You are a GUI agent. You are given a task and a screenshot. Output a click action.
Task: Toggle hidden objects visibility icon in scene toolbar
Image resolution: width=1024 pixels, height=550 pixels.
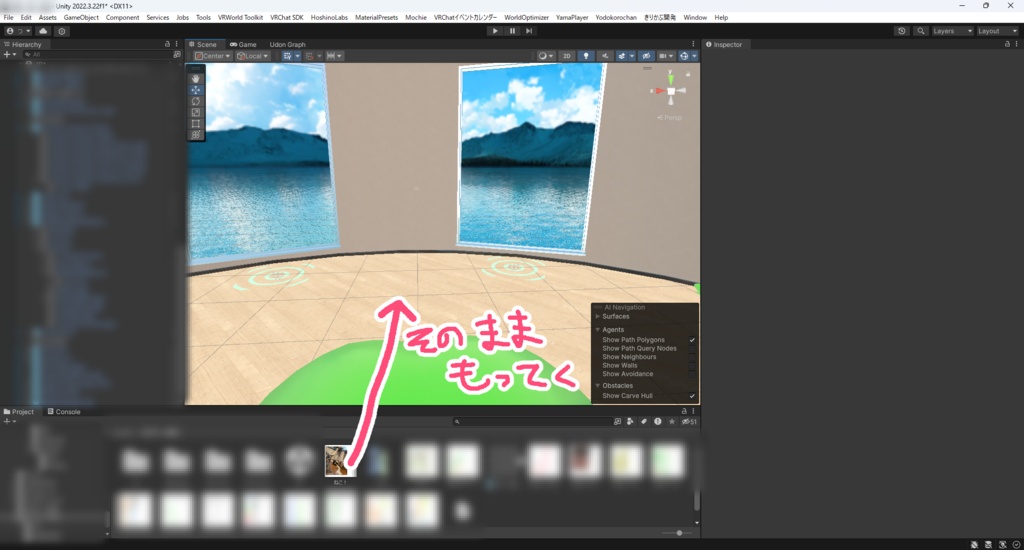pyautogui.click(x=646, y=56)
